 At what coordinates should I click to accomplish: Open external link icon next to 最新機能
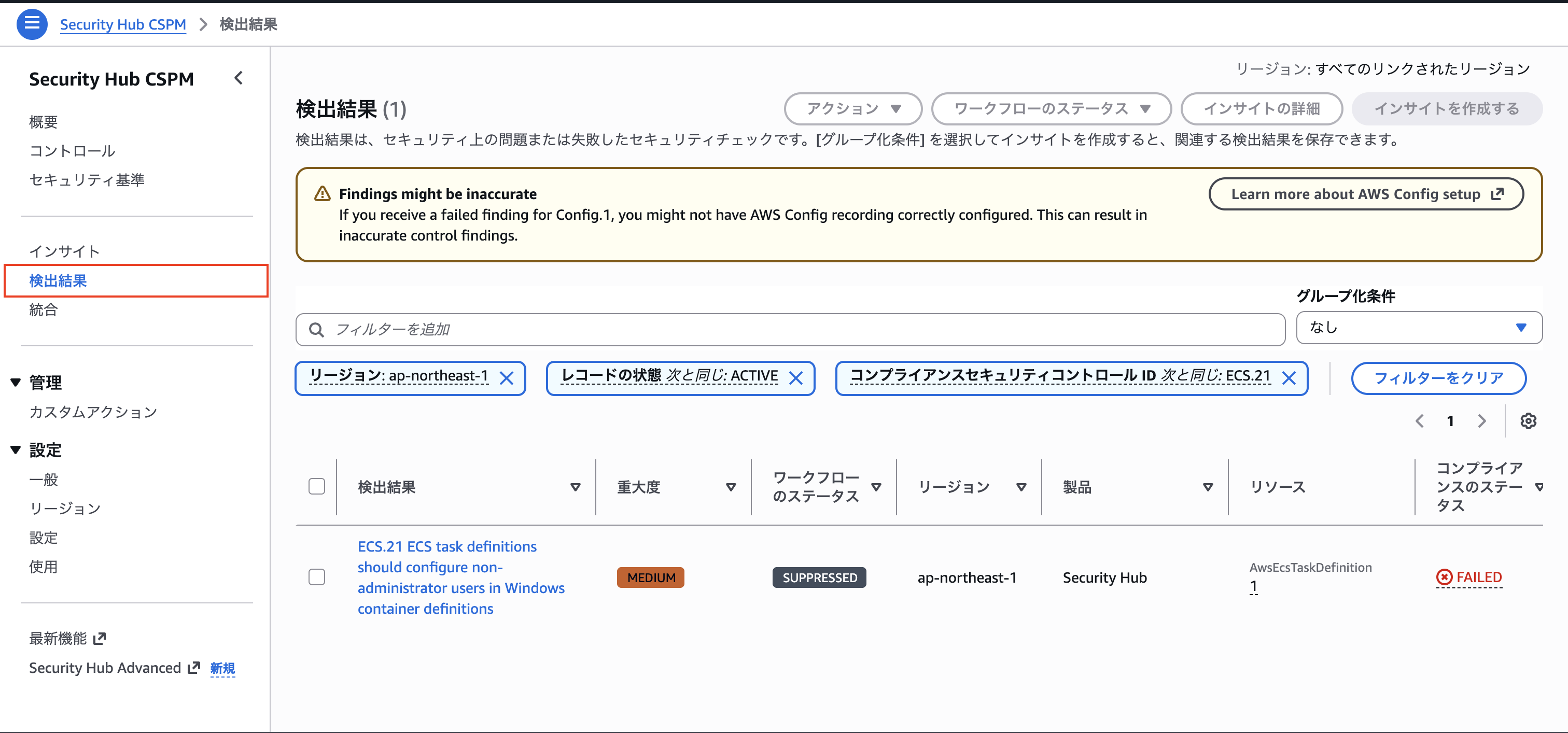tap(100, 638)
